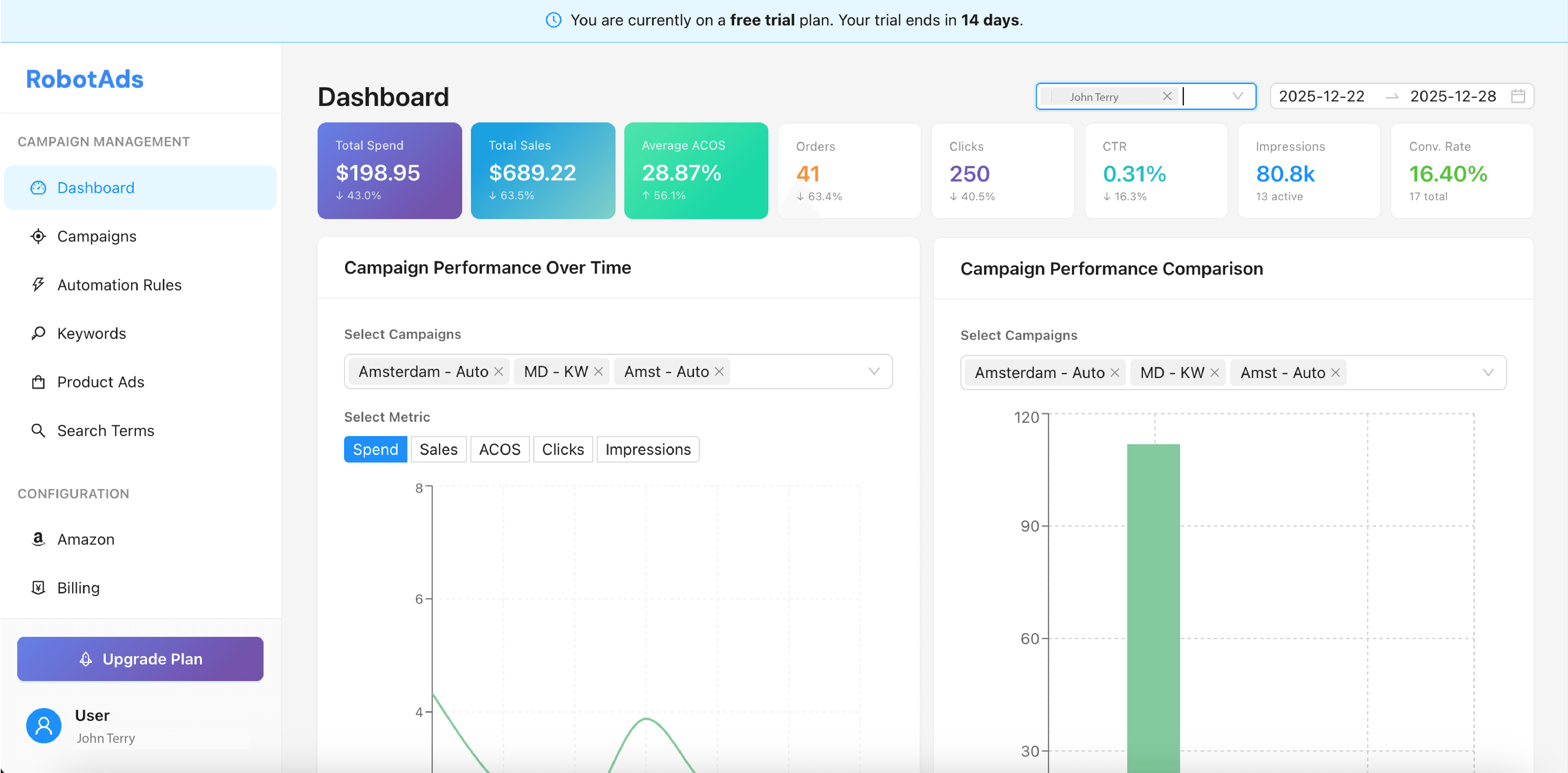
Task: Click the Keywords magnifier icon
Action: pyautogui.click(x=38, y=333)
